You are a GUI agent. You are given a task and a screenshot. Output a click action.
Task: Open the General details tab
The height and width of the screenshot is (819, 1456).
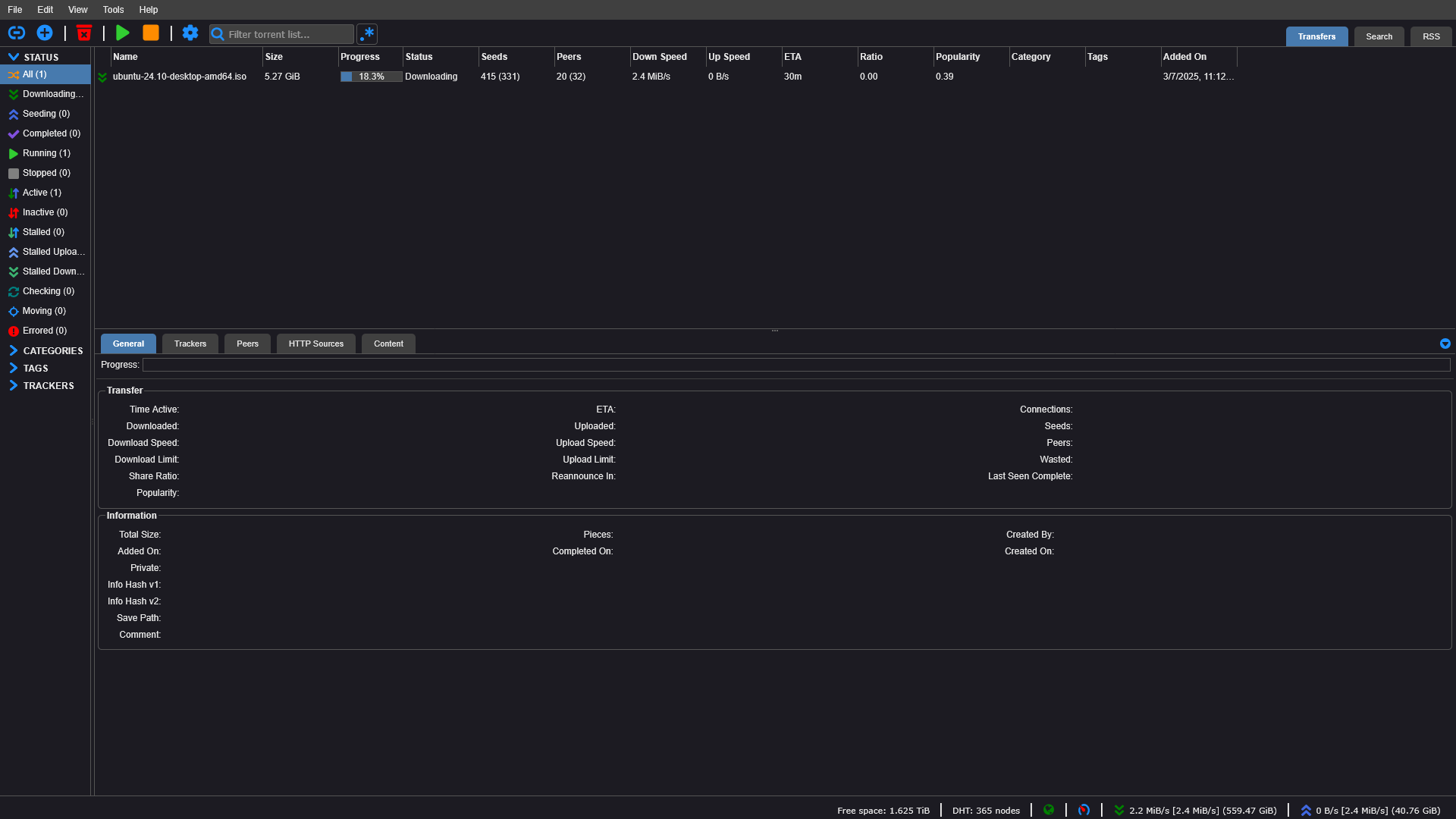[x=128, y=344]
